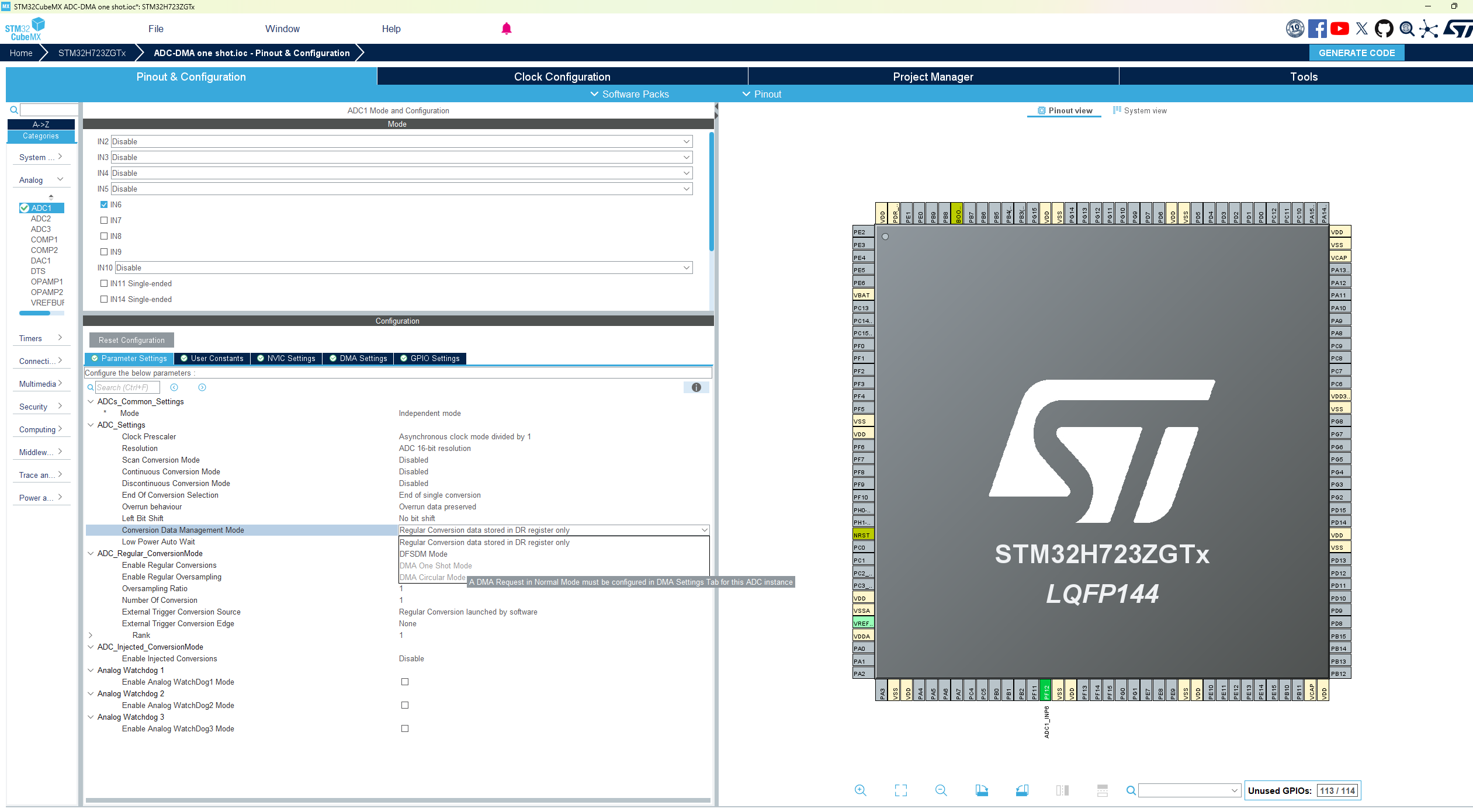1473x812 pixels.
Task: Click the parameter info icon above the settings list
Action: [x=696, y=387]
